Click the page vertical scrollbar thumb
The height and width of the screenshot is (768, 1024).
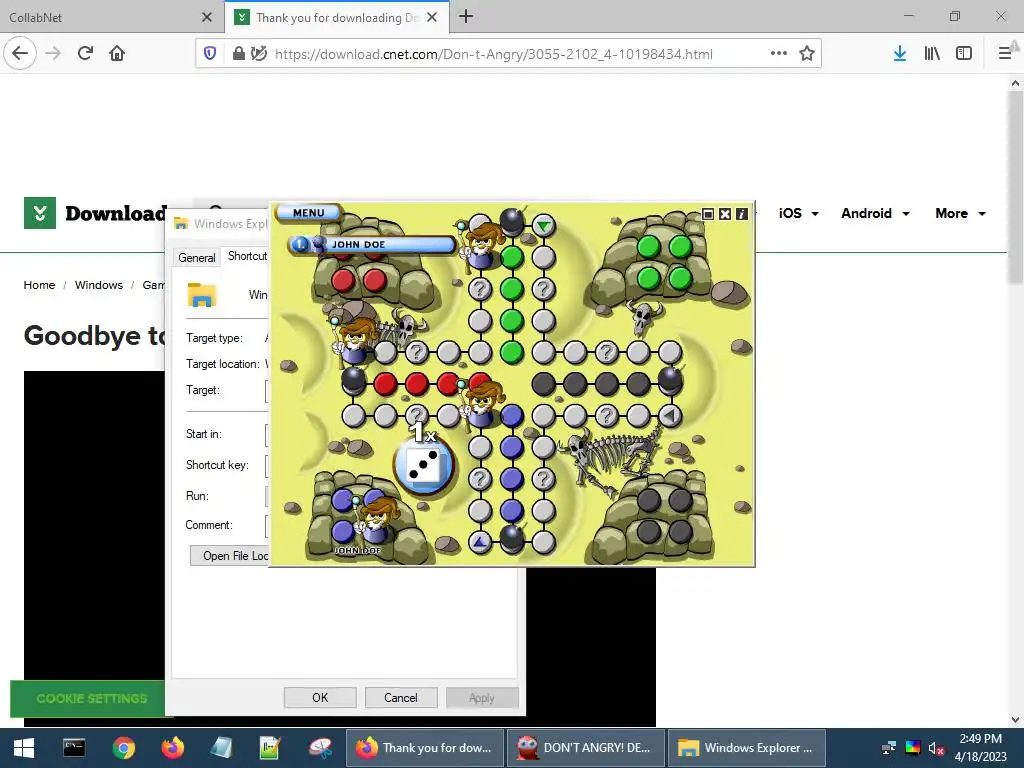coord(1015,189)
